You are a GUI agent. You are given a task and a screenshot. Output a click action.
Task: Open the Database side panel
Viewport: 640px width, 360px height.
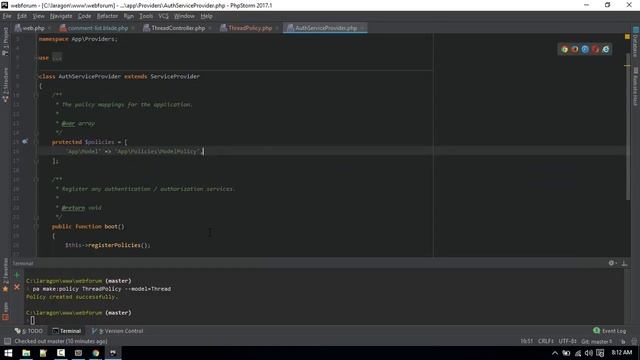point(636,42)
